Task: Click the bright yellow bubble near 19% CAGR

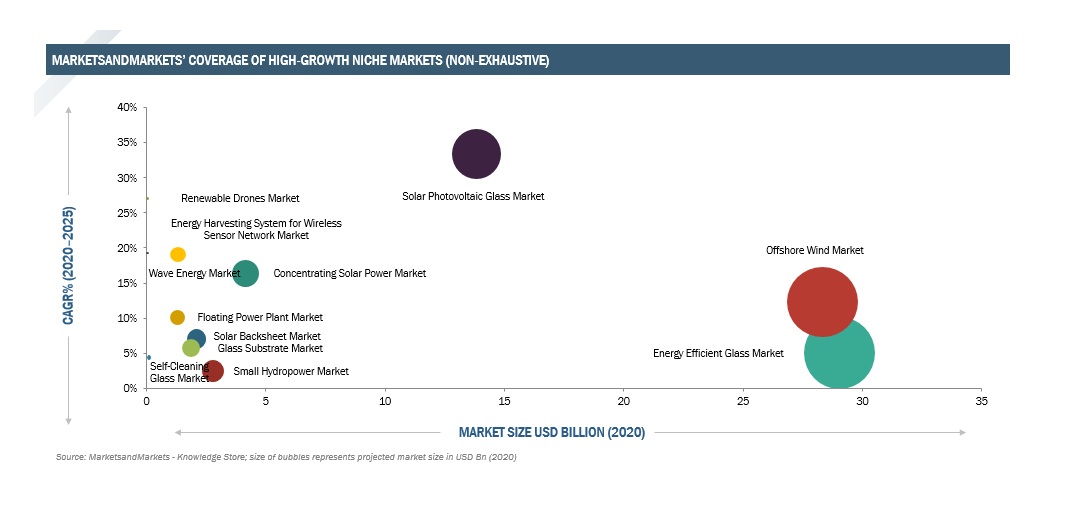Action: point(178,255)
